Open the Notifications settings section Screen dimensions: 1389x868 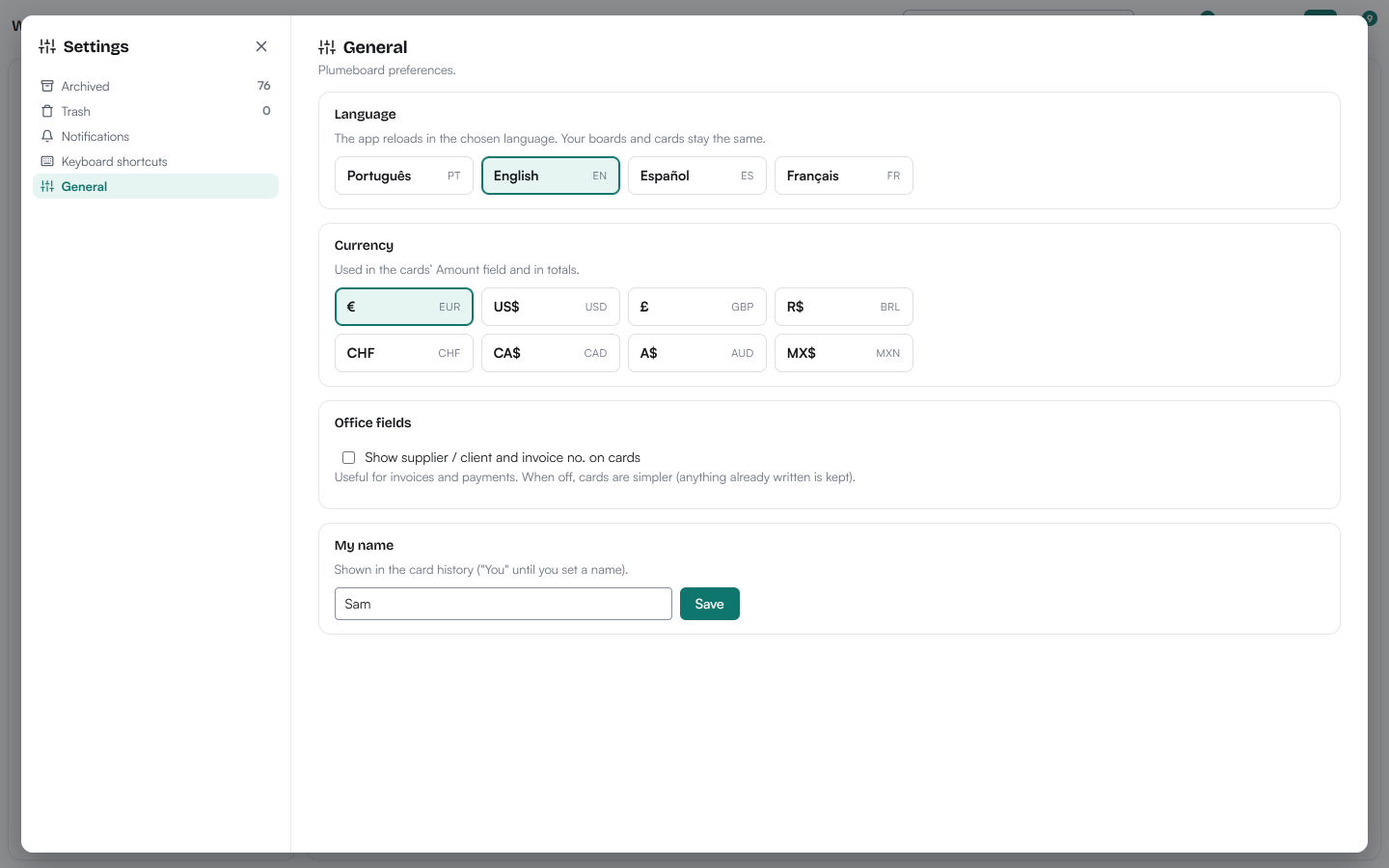coord(155,136)
